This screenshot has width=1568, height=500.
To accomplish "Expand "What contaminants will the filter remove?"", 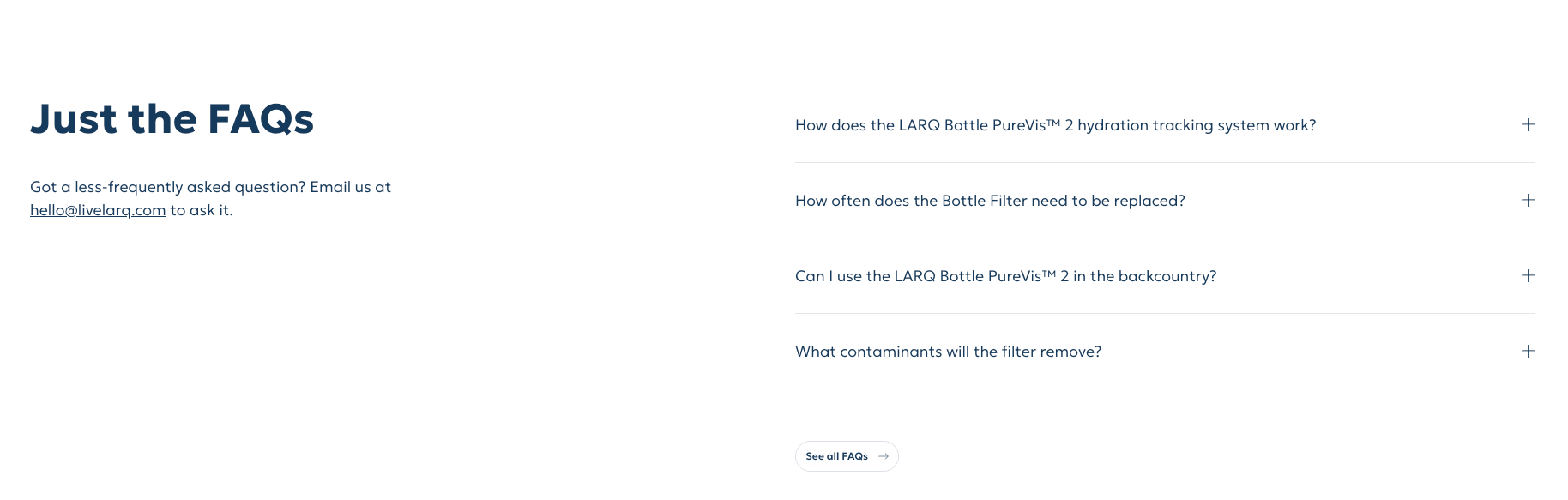I will tap(948, 352).
